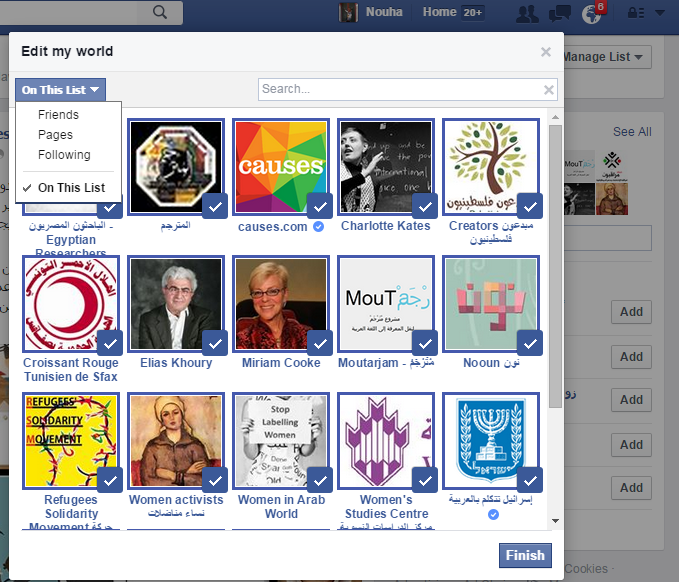
Task: Toggle checkmark on Creators tile
Action: 530,206
